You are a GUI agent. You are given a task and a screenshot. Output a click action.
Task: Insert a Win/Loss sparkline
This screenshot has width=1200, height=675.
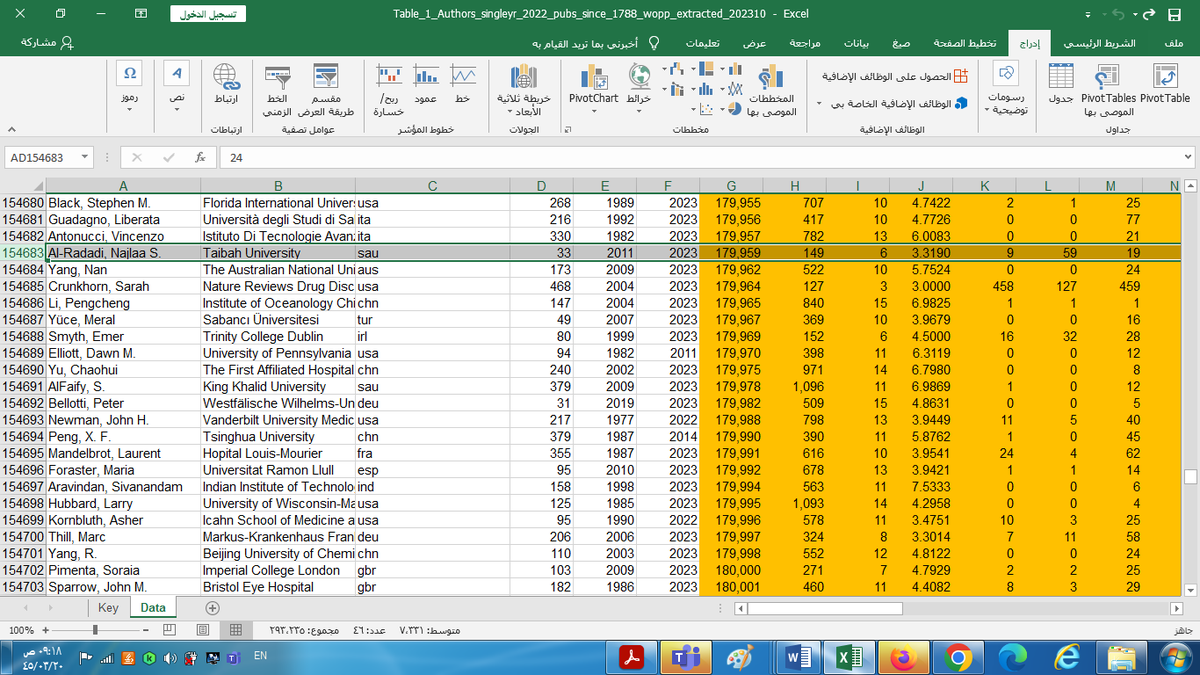tap(389, 90)
